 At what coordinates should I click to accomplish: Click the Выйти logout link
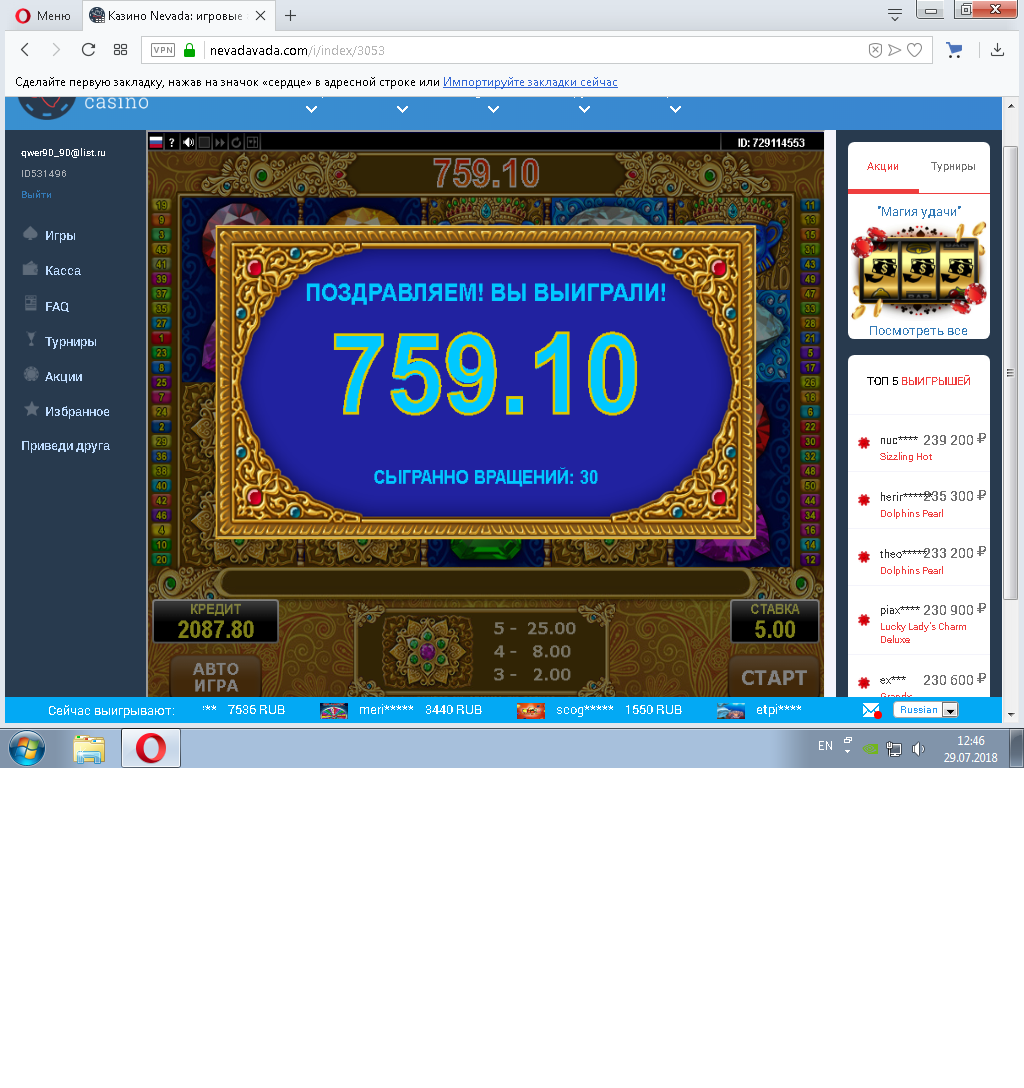pos(36,194)
